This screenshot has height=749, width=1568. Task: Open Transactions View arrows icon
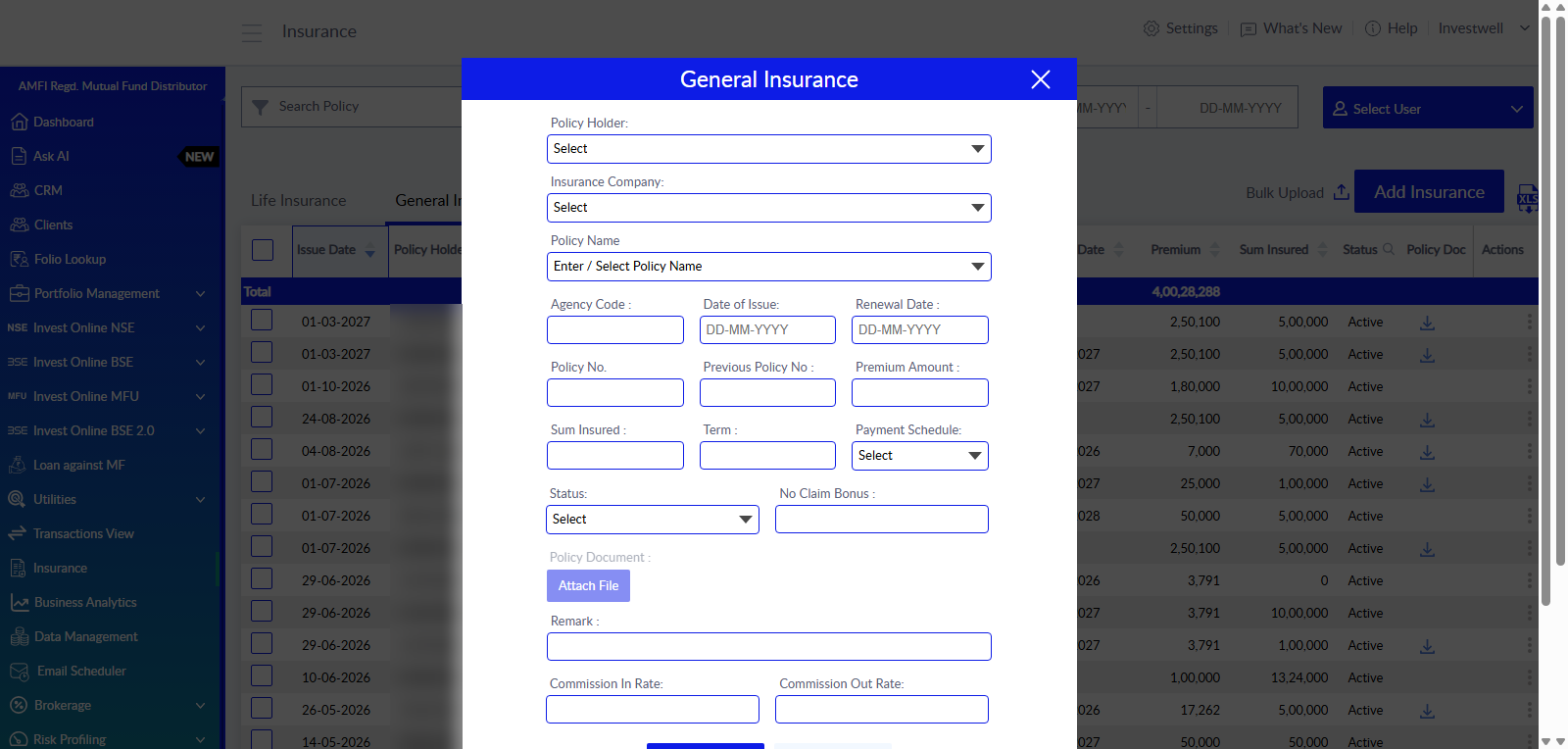point(17,533)
